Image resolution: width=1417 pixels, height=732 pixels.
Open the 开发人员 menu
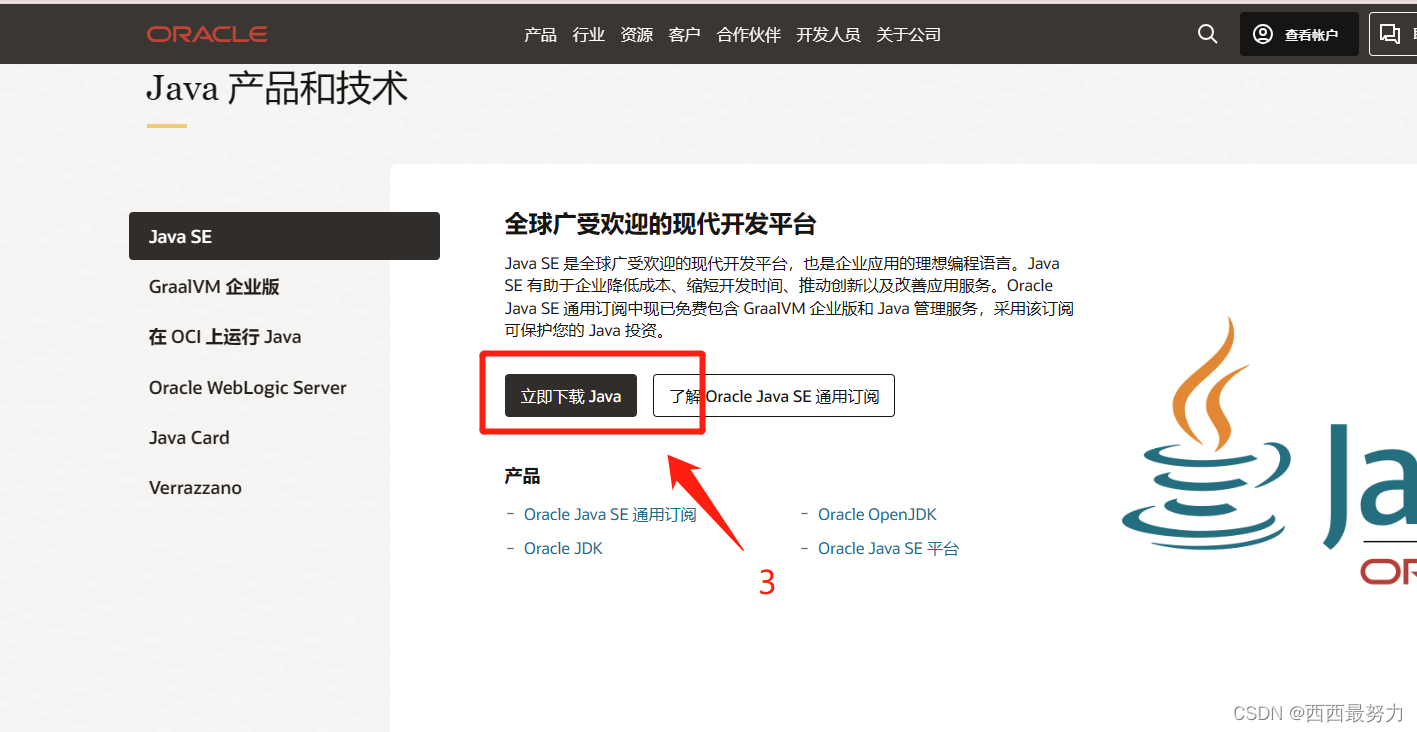tap(828, 34)
